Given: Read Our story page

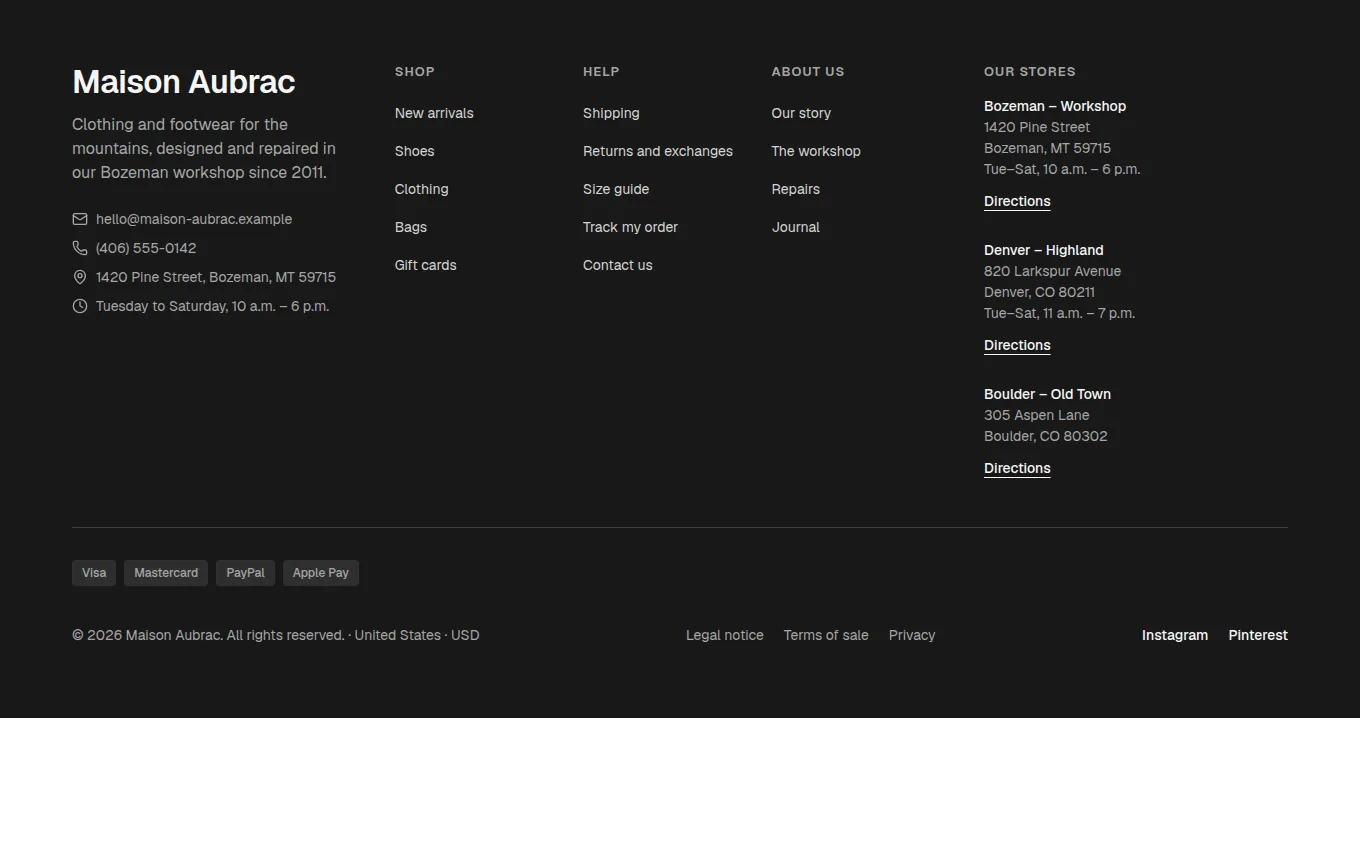Looking at the screenshot, I should [x=801, y=113].
